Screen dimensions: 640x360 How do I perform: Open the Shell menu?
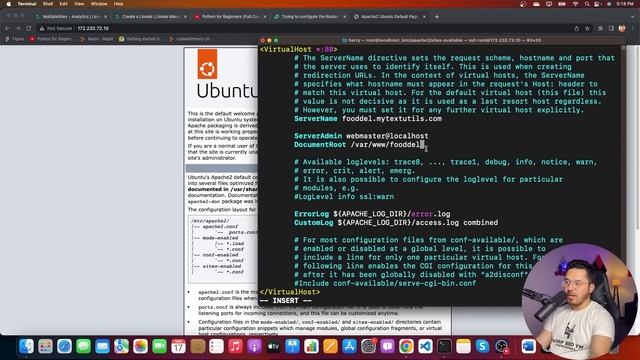coord(48,4)
